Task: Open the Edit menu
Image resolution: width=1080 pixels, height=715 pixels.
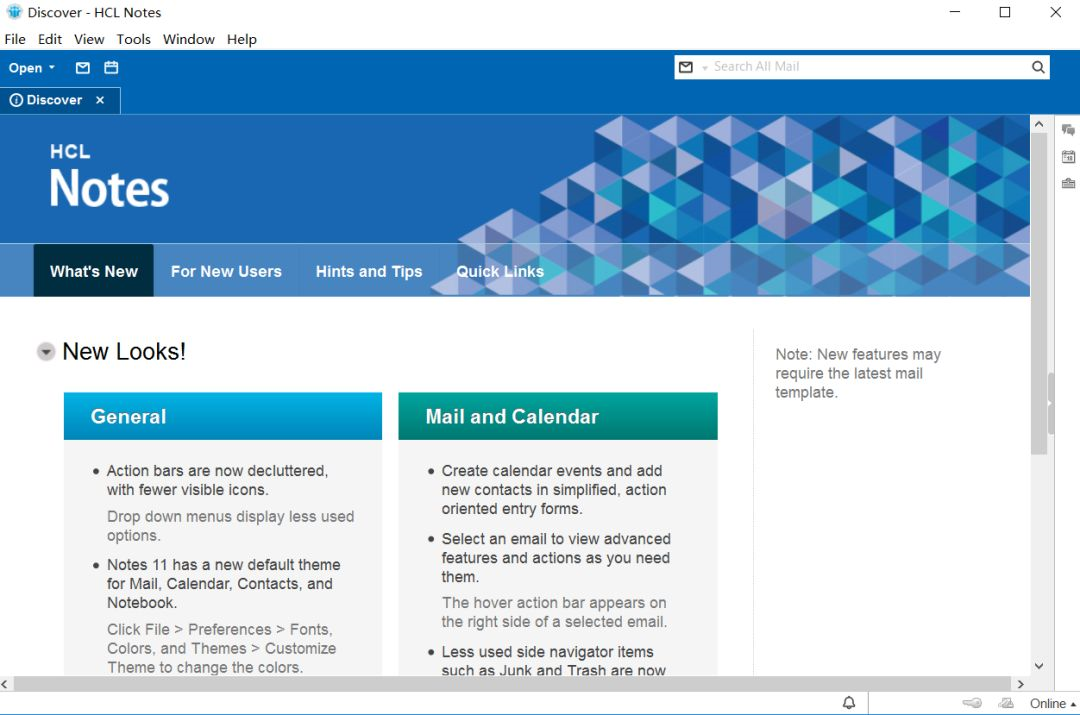Action: (50, 39)
